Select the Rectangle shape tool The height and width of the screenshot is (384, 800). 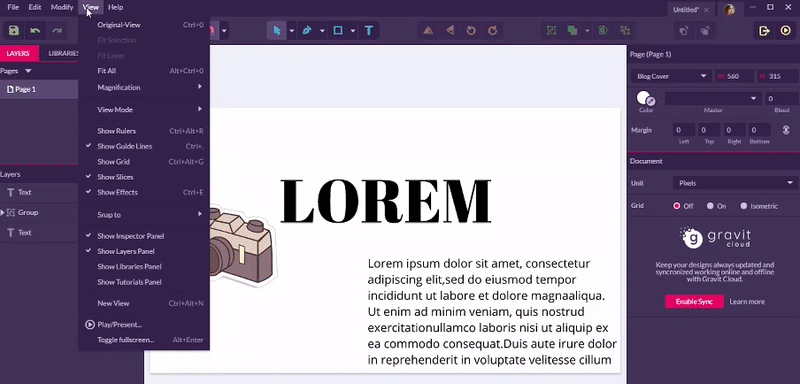338,31
